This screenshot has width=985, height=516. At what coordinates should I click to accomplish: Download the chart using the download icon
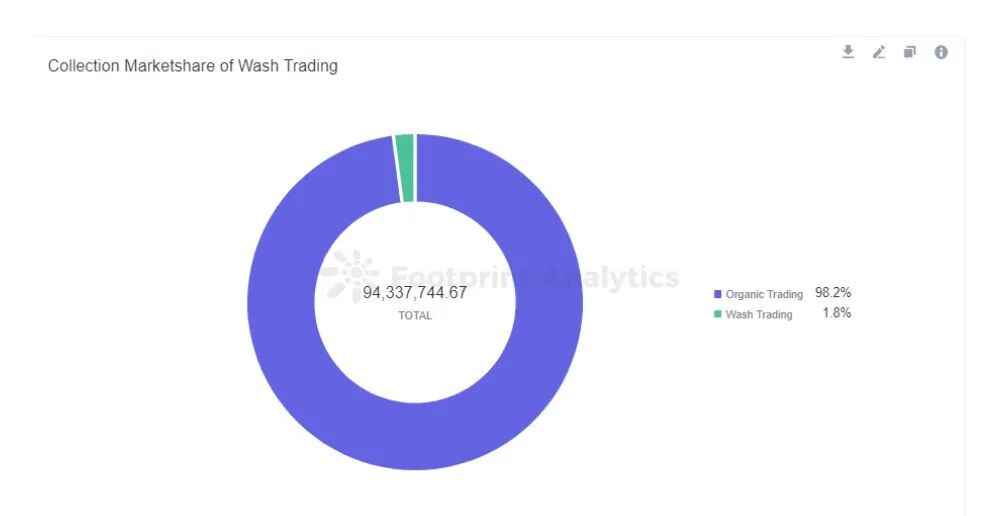pos(848,52)
